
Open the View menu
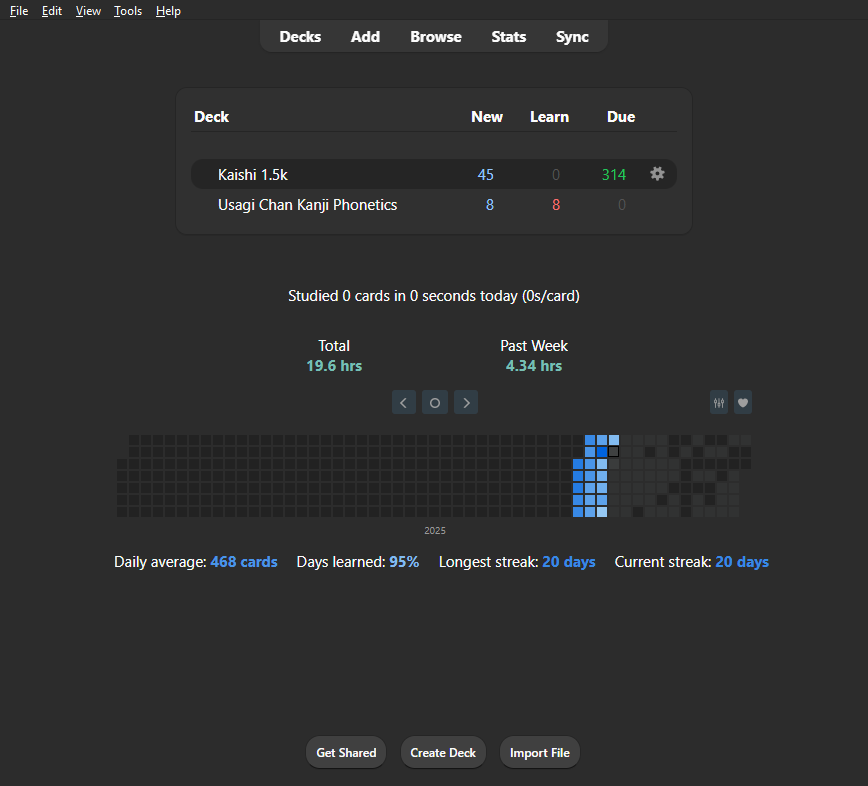click(88, 11)
